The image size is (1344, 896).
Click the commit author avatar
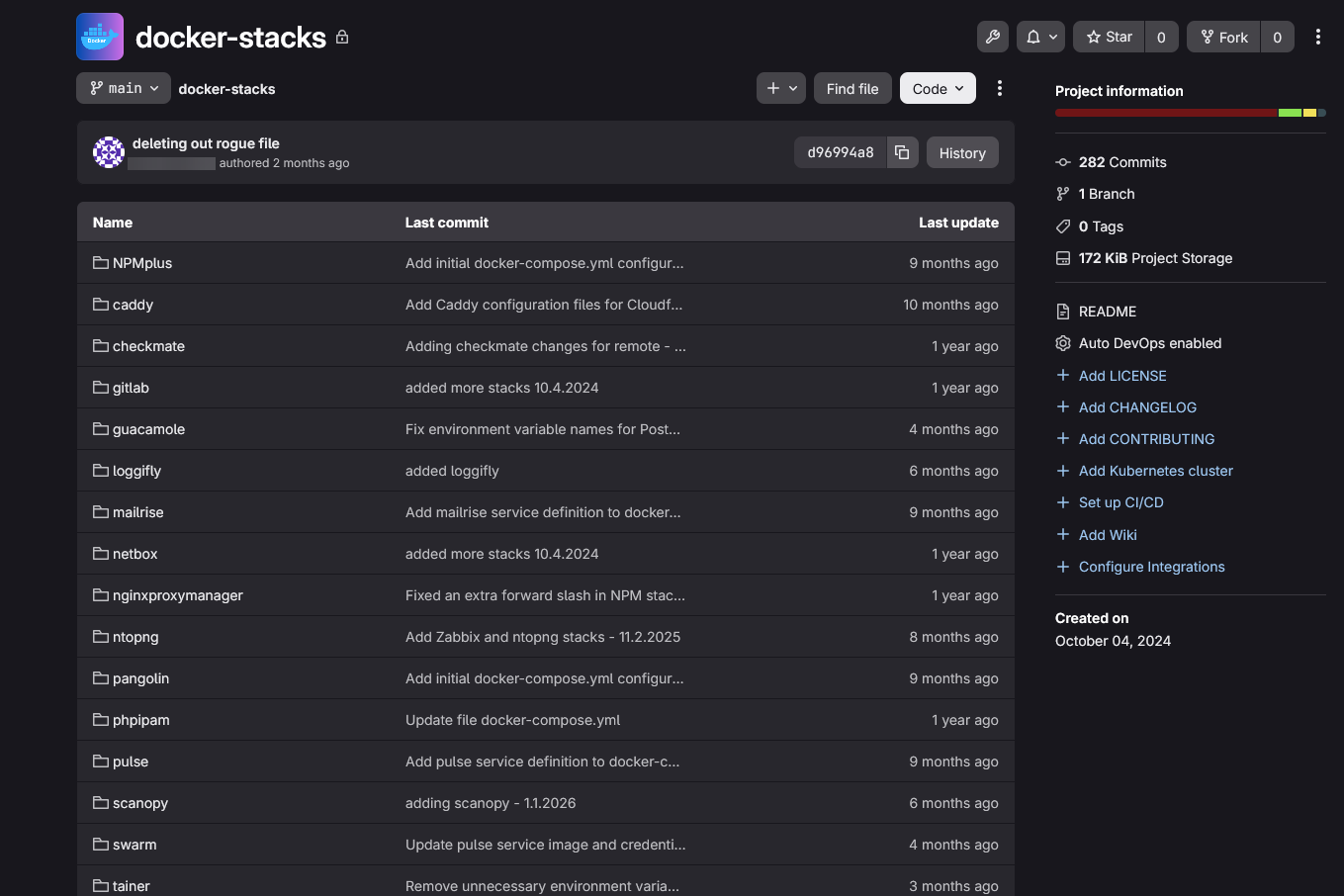tap(109, 152)
